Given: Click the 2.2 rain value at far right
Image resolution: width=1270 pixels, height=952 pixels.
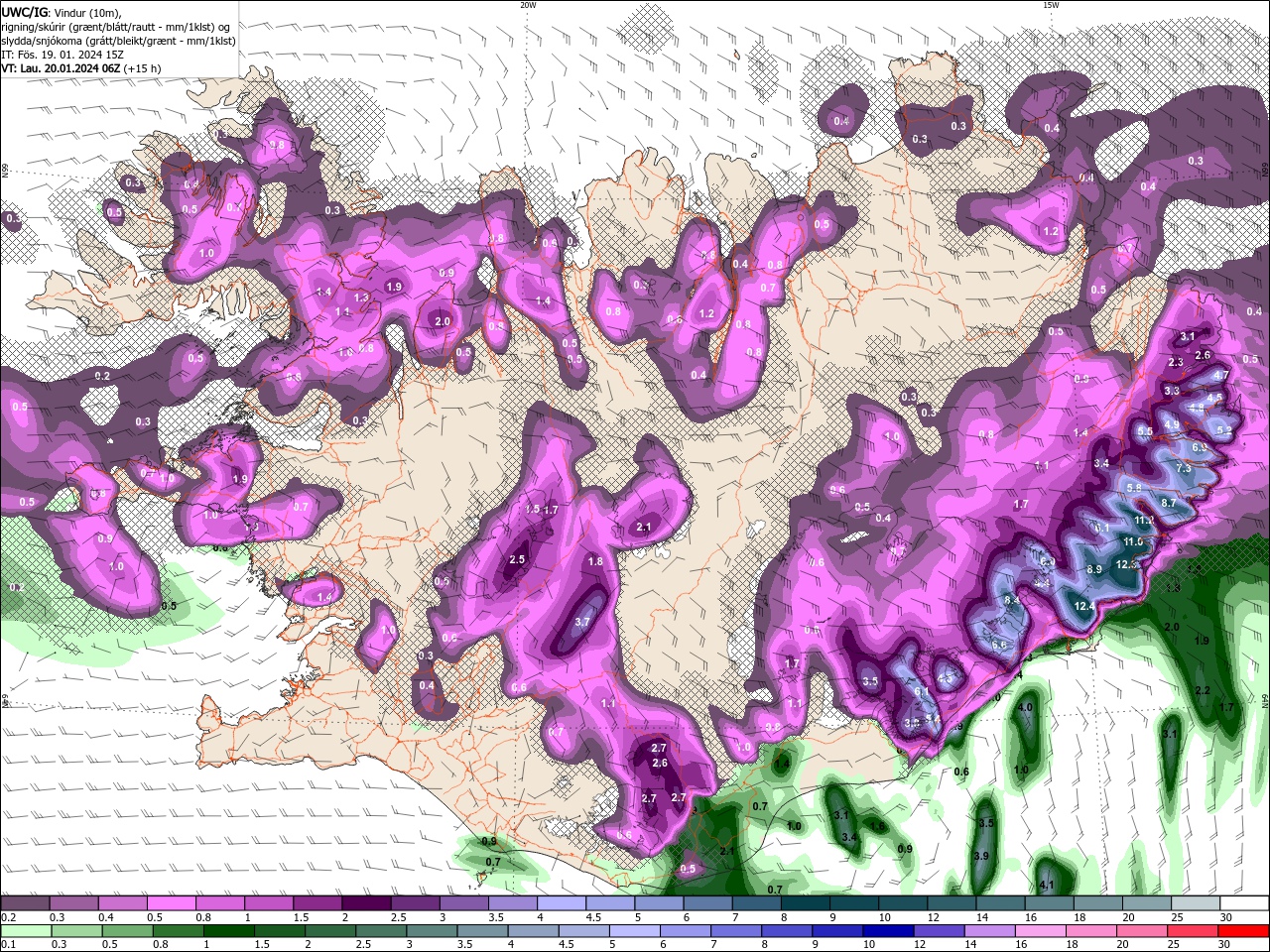Looking at the screenshot, I should point(1203,690).
